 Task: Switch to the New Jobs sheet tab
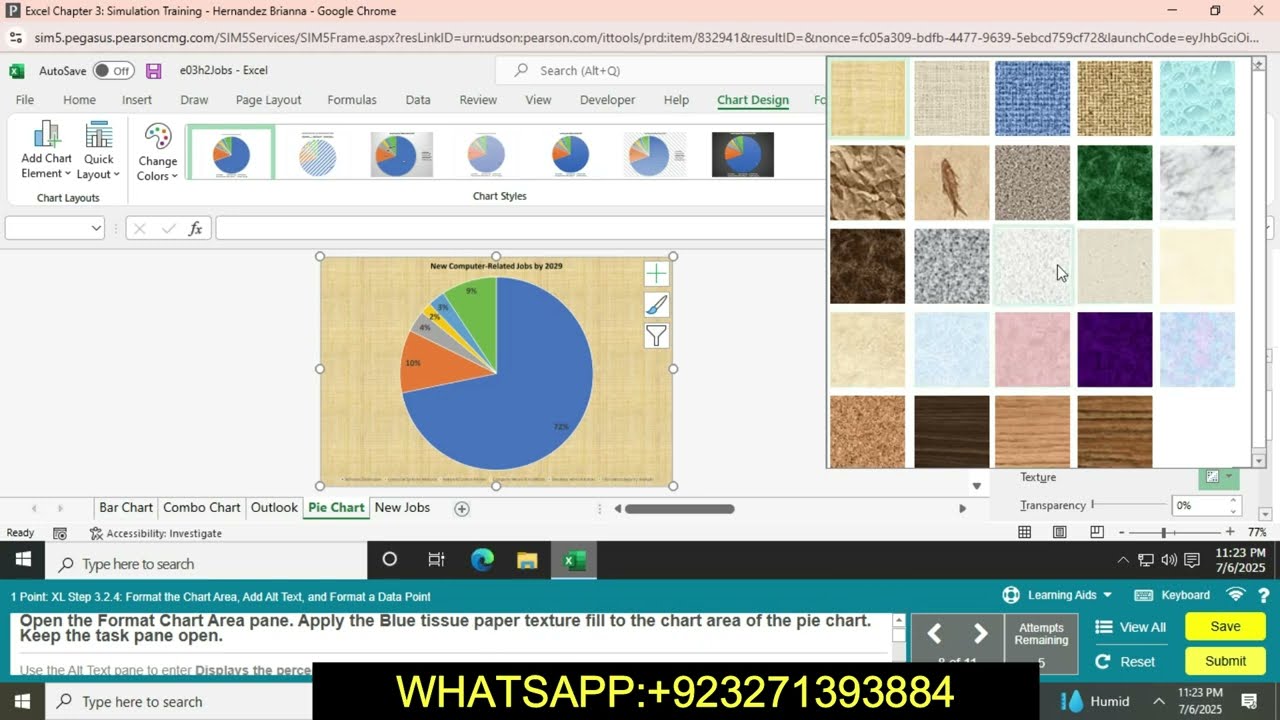pyautogui.click(x=402, y=508)
